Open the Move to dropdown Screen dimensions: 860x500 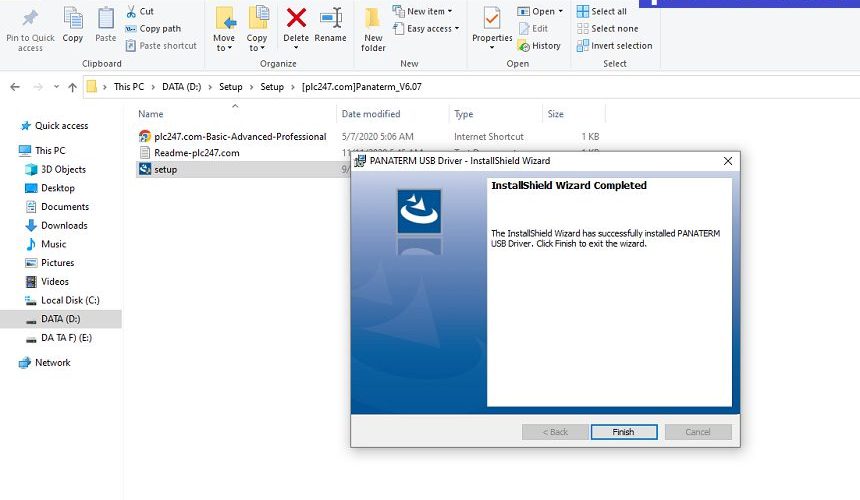[224, 43]
